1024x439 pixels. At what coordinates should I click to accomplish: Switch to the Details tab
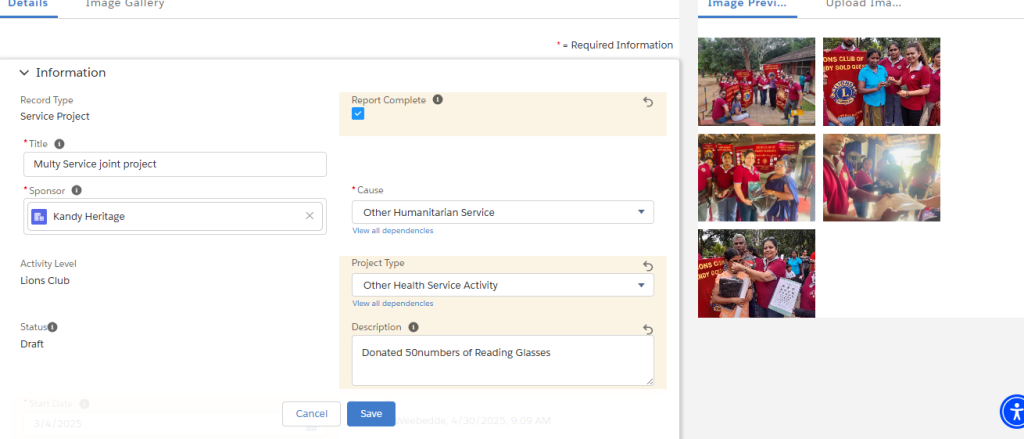28,4
